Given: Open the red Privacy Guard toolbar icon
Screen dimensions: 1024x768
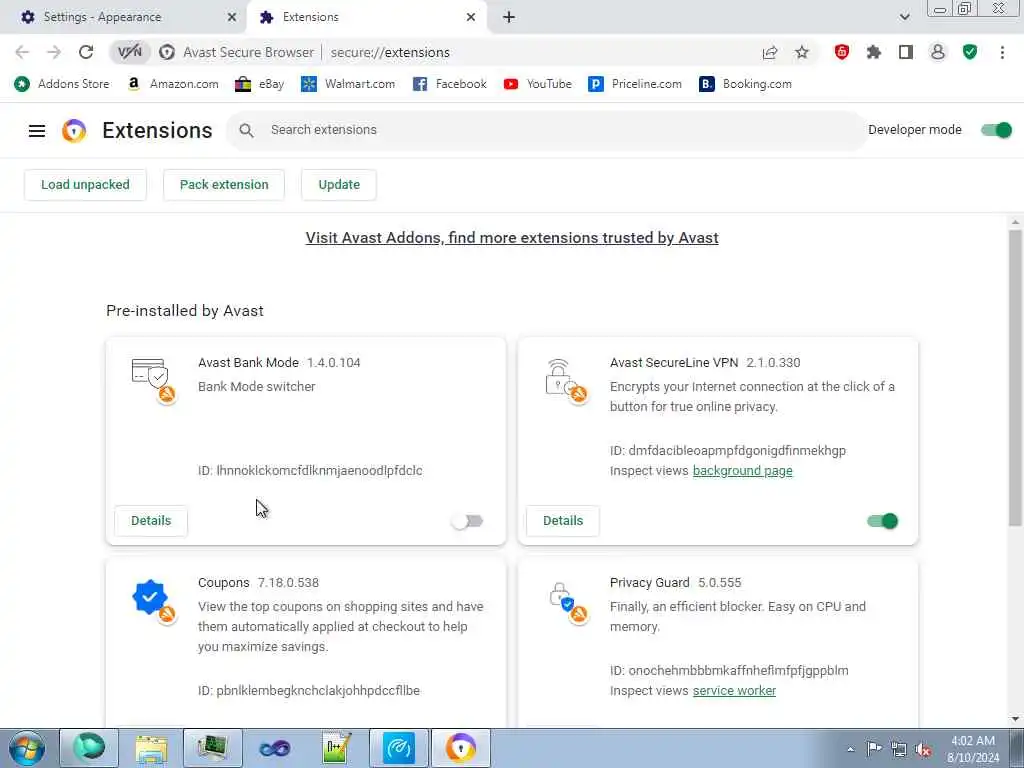Looking at the screenshot, I should coord(842,52).
